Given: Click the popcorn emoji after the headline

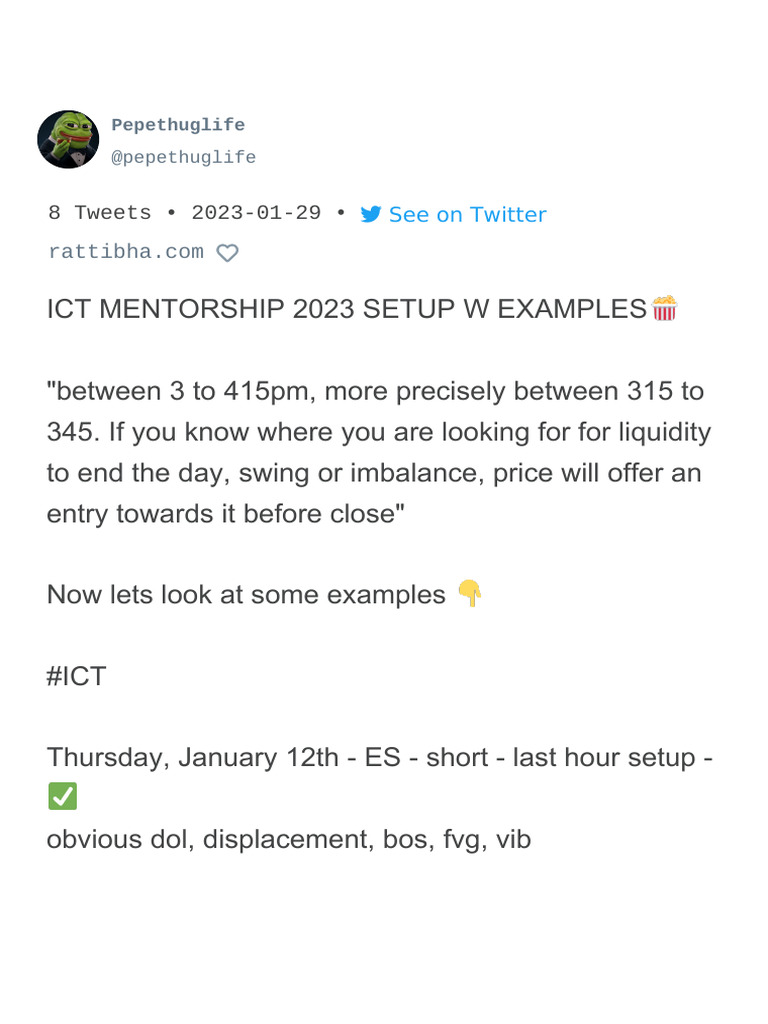Looking at the screenshot, I should point(664,308).
